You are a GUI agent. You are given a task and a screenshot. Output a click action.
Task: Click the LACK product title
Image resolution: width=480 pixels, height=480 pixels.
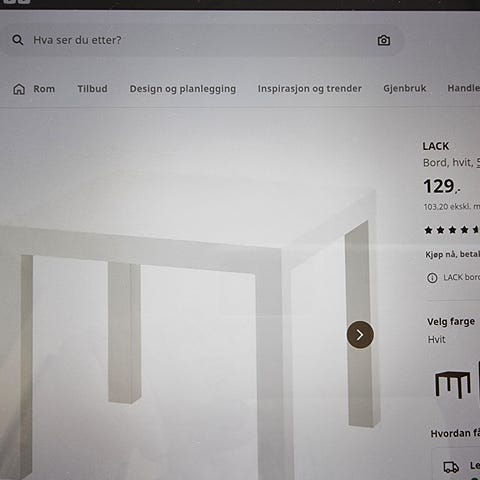[x=436, y=146]
